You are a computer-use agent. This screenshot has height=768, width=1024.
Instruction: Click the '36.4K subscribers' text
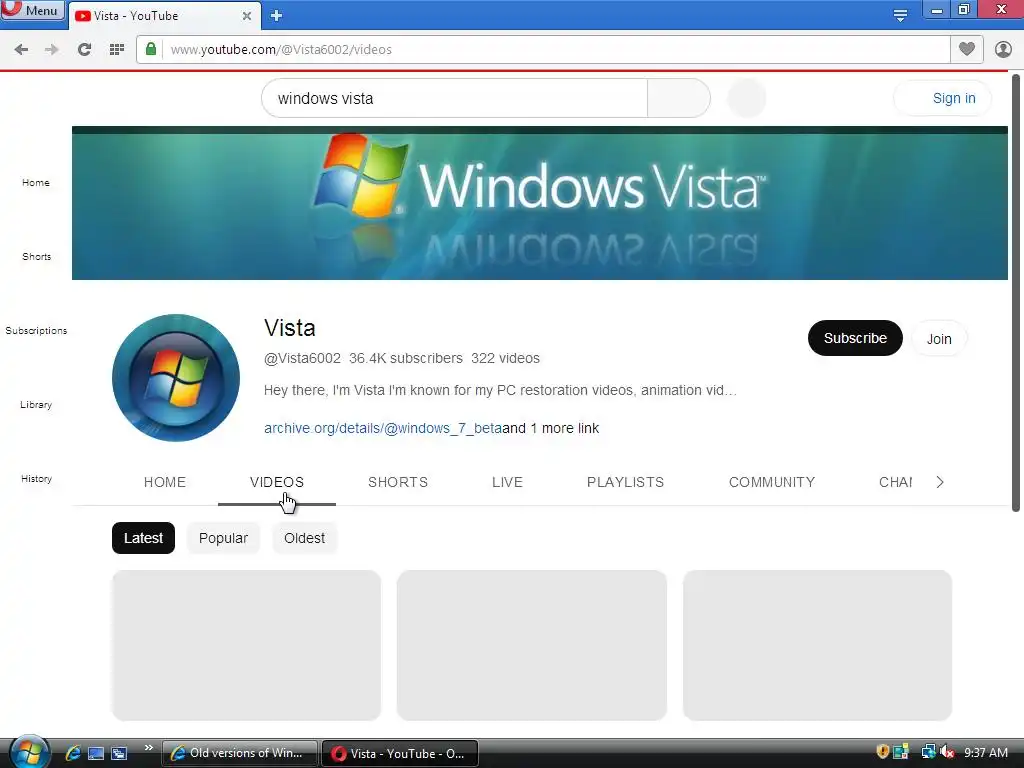(406, 358)
